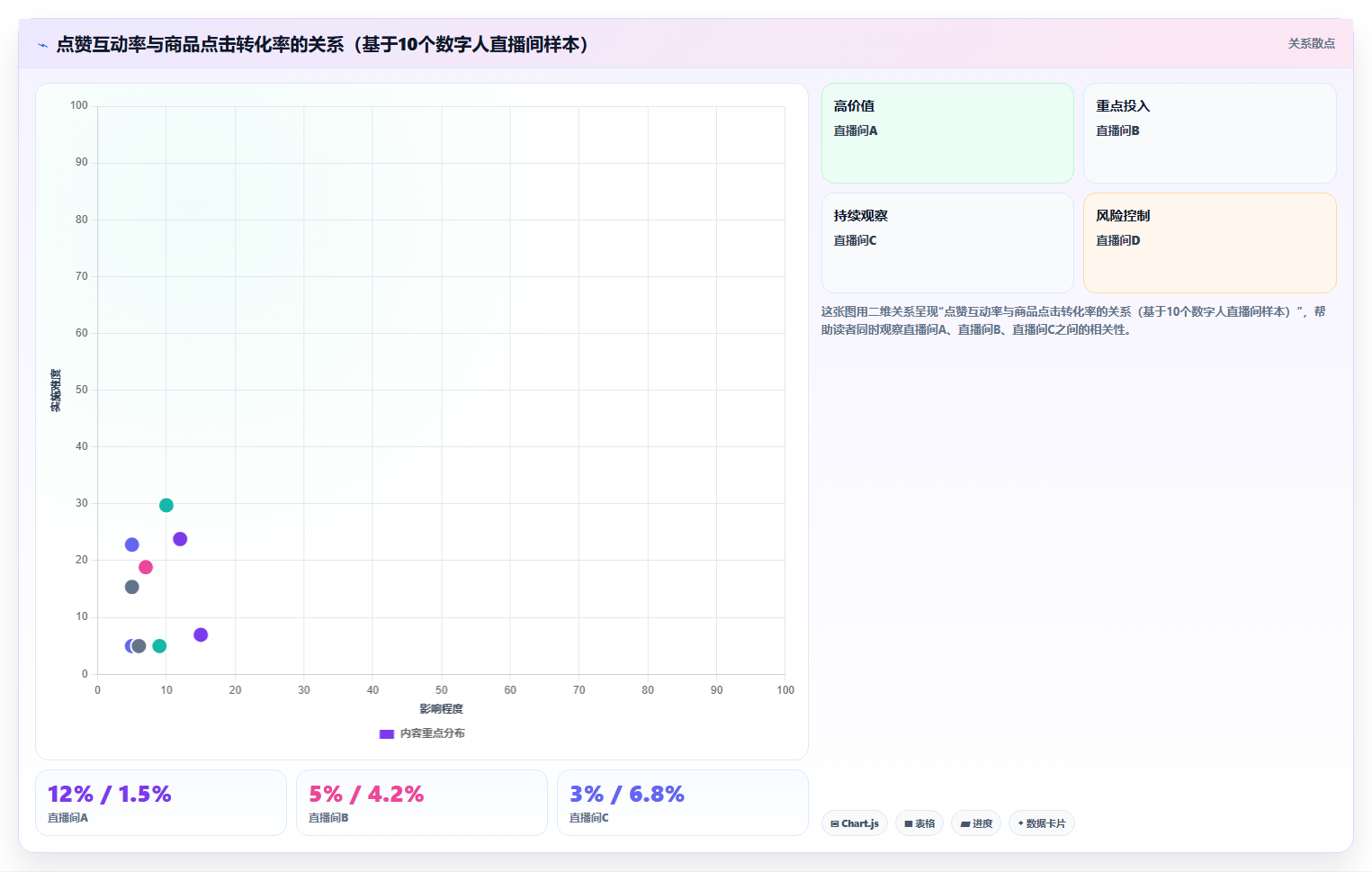Click the 5% / 4.2% 直播间B stat card
The height and width of the screenshot is (872, 1372).
[422, 803]
